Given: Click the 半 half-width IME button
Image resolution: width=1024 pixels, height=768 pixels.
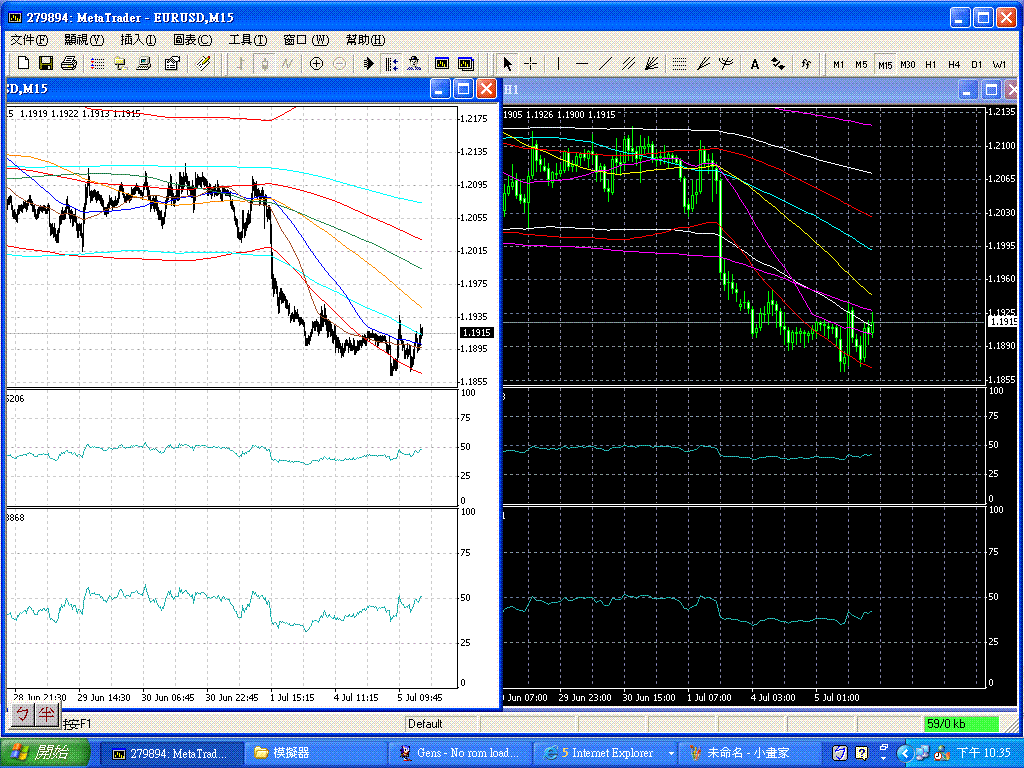Looking at the screenshot, I should coord(45,714).
